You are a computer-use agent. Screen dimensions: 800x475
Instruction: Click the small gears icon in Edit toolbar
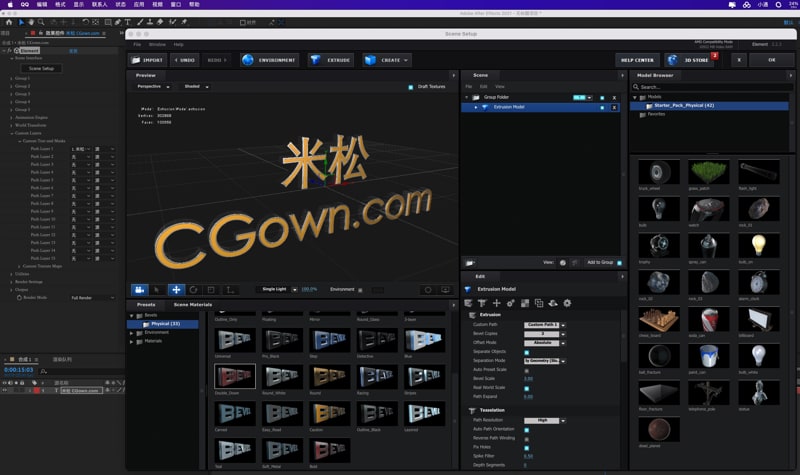click(510, 303)
